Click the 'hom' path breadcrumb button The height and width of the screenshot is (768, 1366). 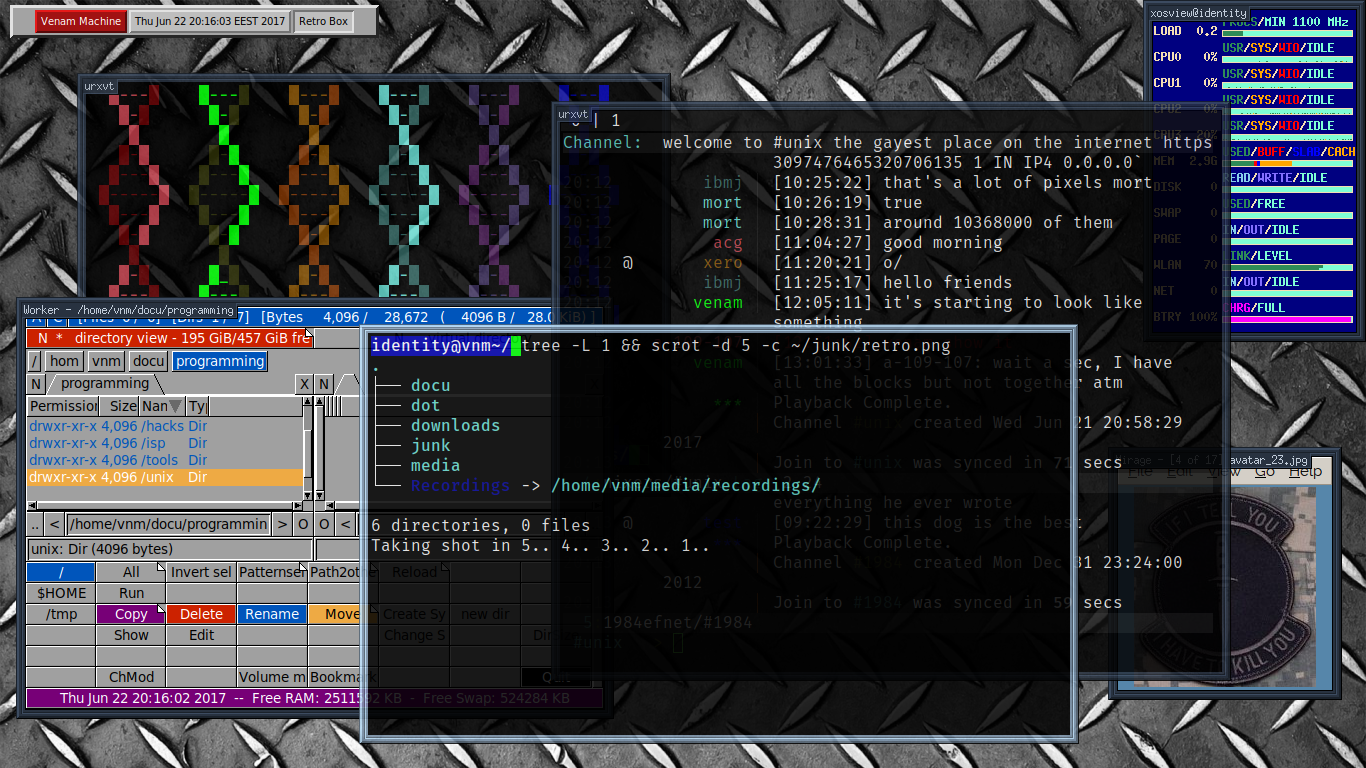tap(64, 361)
